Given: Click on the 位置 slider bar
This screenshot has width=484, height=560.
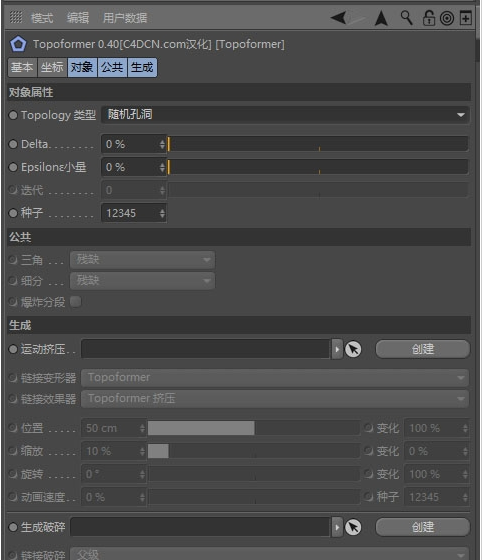Looking at the screenshot, I should click(254, 428).
